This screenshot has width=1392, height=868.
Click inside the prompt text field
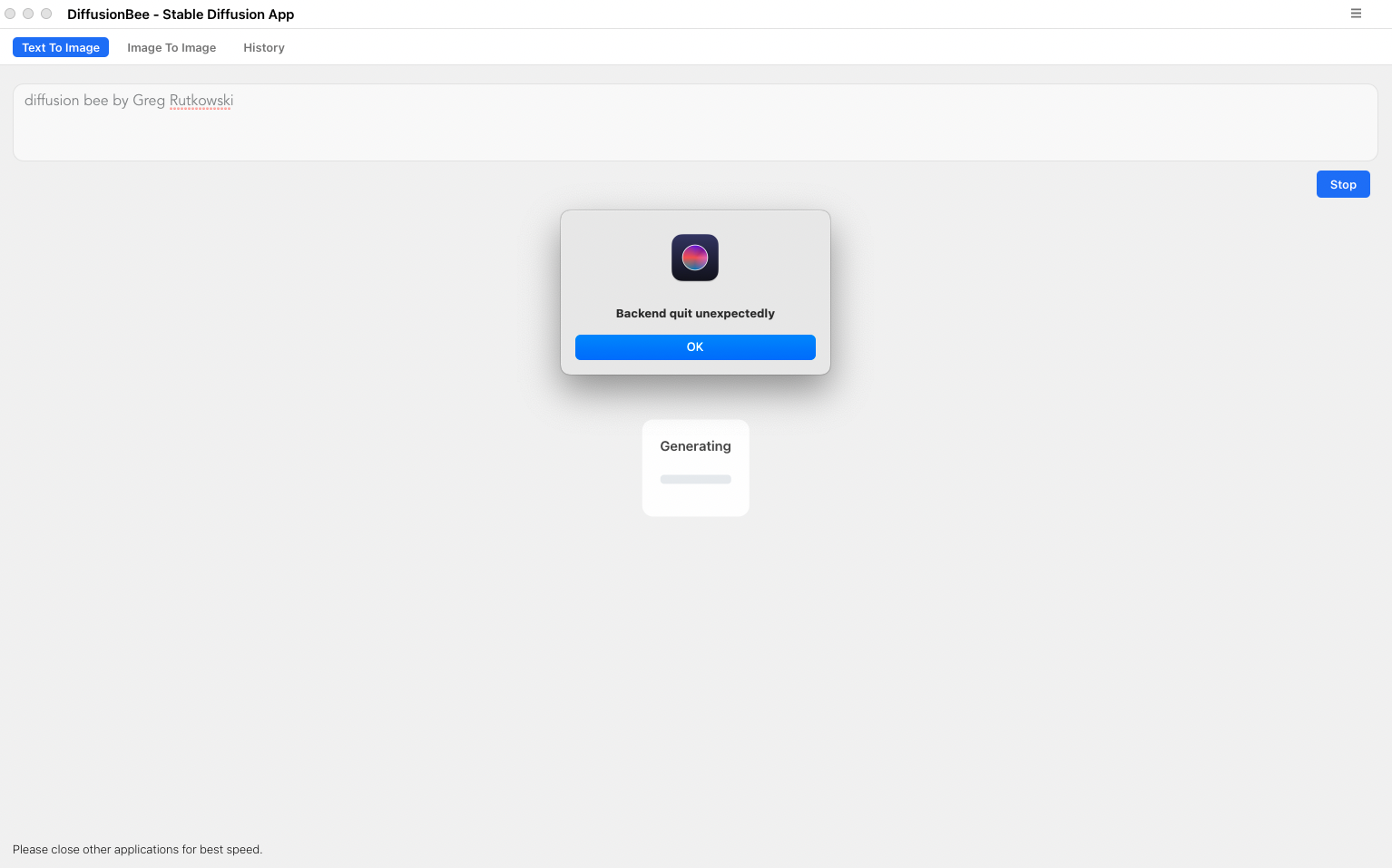tap(695, 122)
